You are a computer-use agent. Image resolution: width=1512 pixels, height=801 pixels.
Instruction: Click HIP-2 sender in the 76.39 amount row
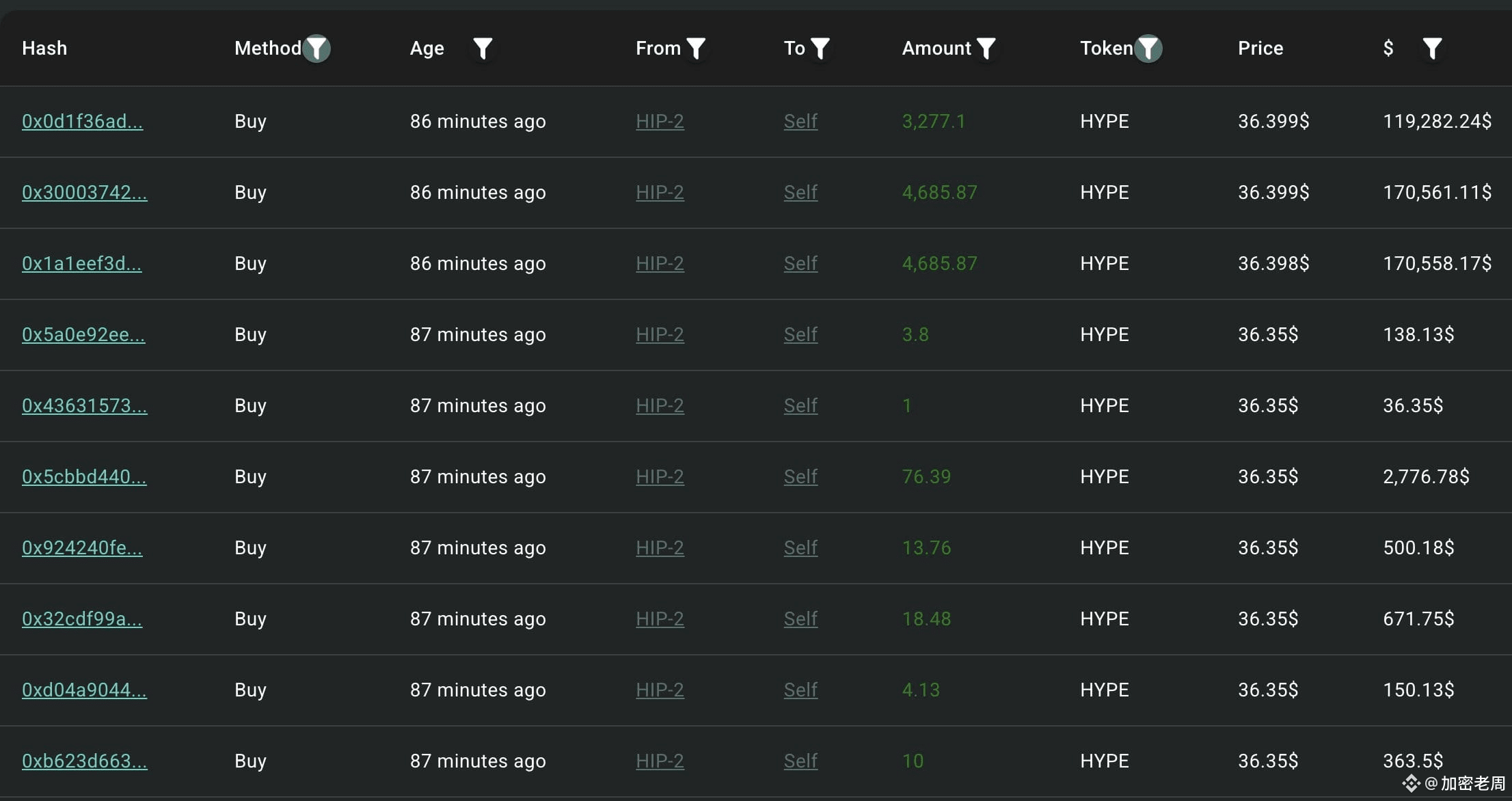(x=660, y=477)
